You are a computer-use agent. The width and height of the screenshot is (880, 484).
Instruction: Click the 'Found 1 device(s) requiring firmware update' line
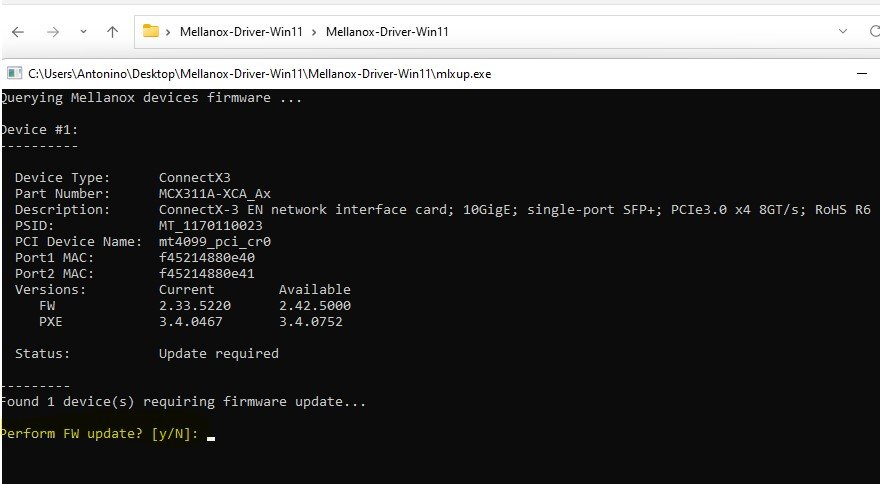coord(183,402)
